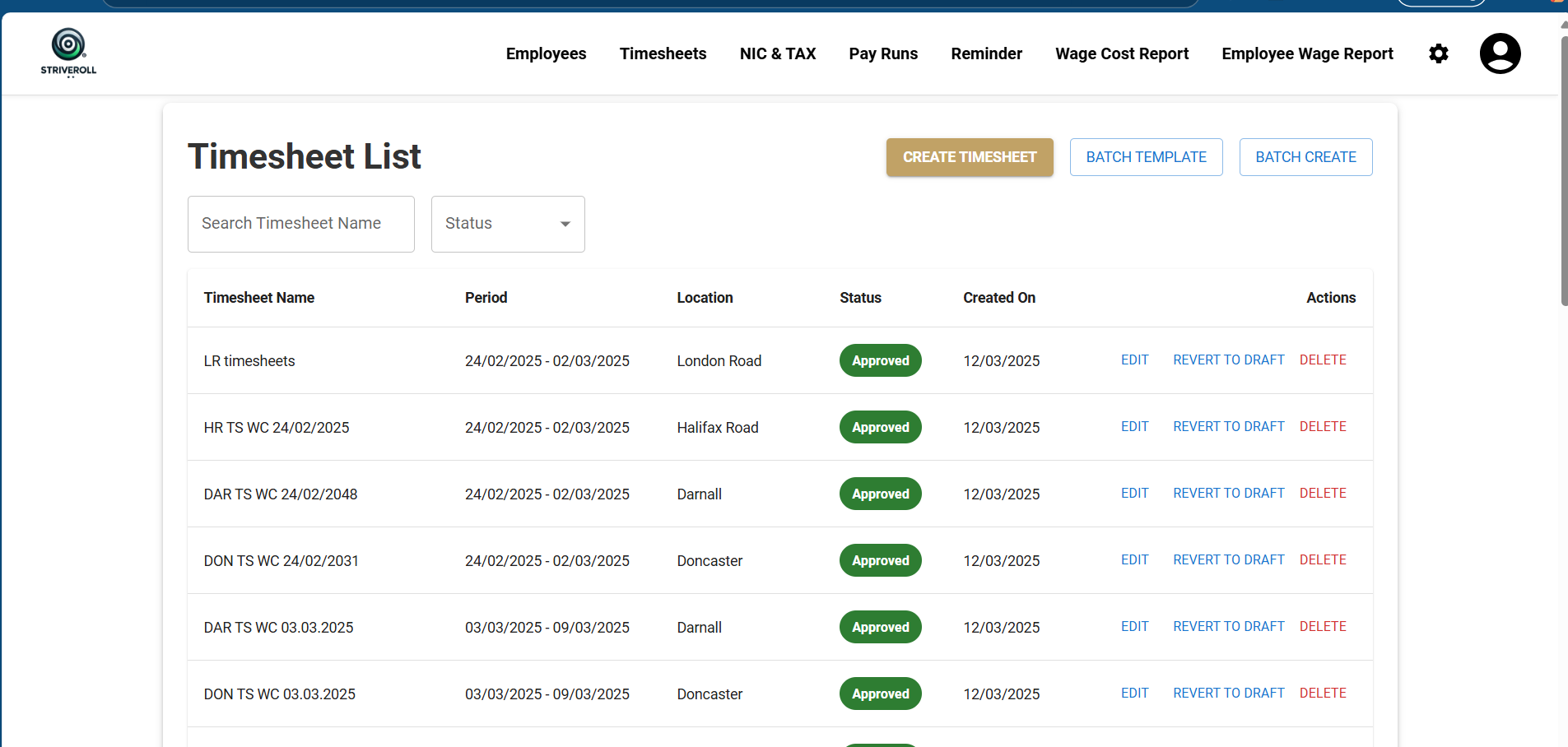Edit the LR timesheets row
Screen dimensions: 1568x747
tap(1134, 360)
